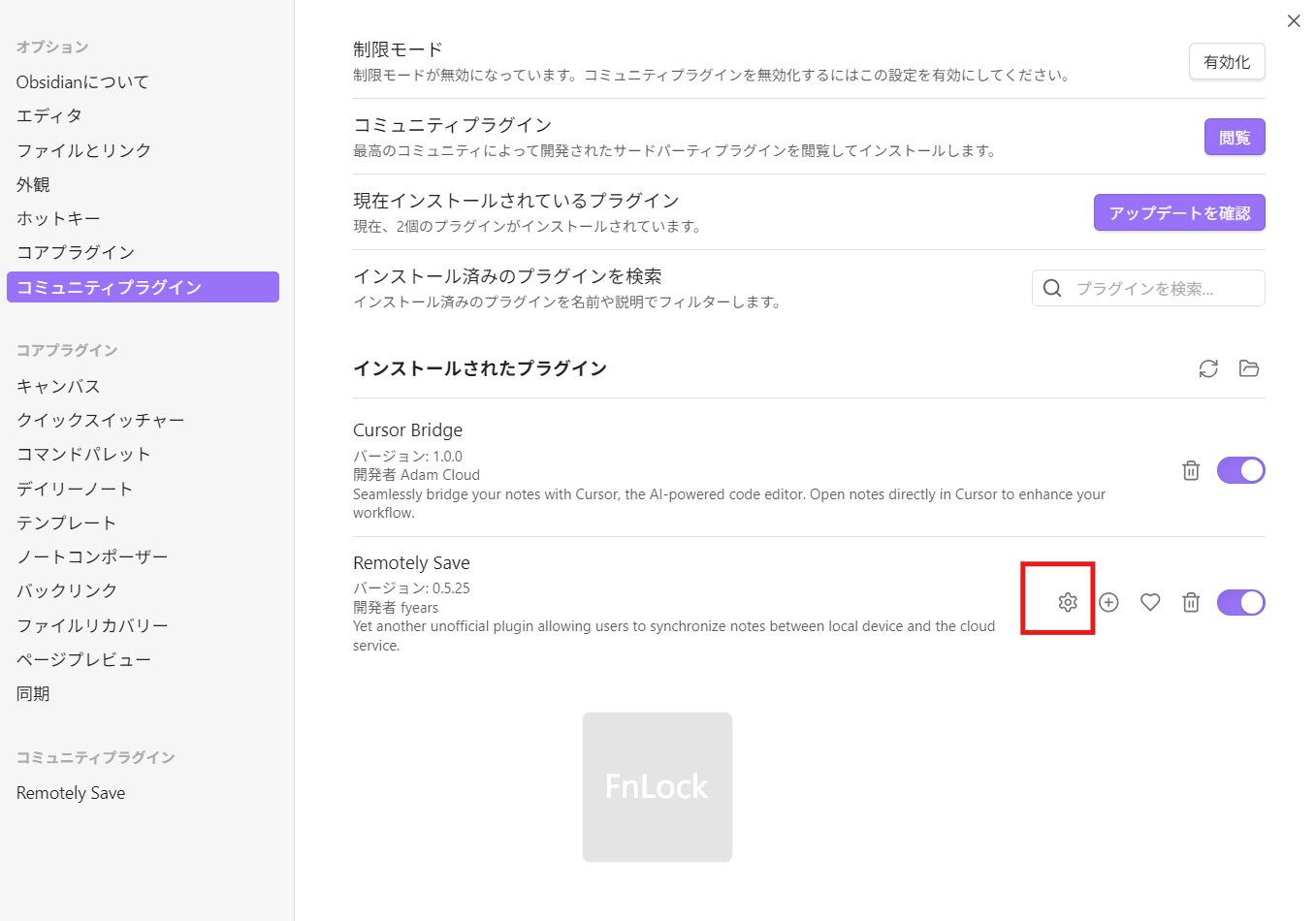Select コアプラグイン under オプション
This screenshot has width=1316, height=921.
coord(143,252)
